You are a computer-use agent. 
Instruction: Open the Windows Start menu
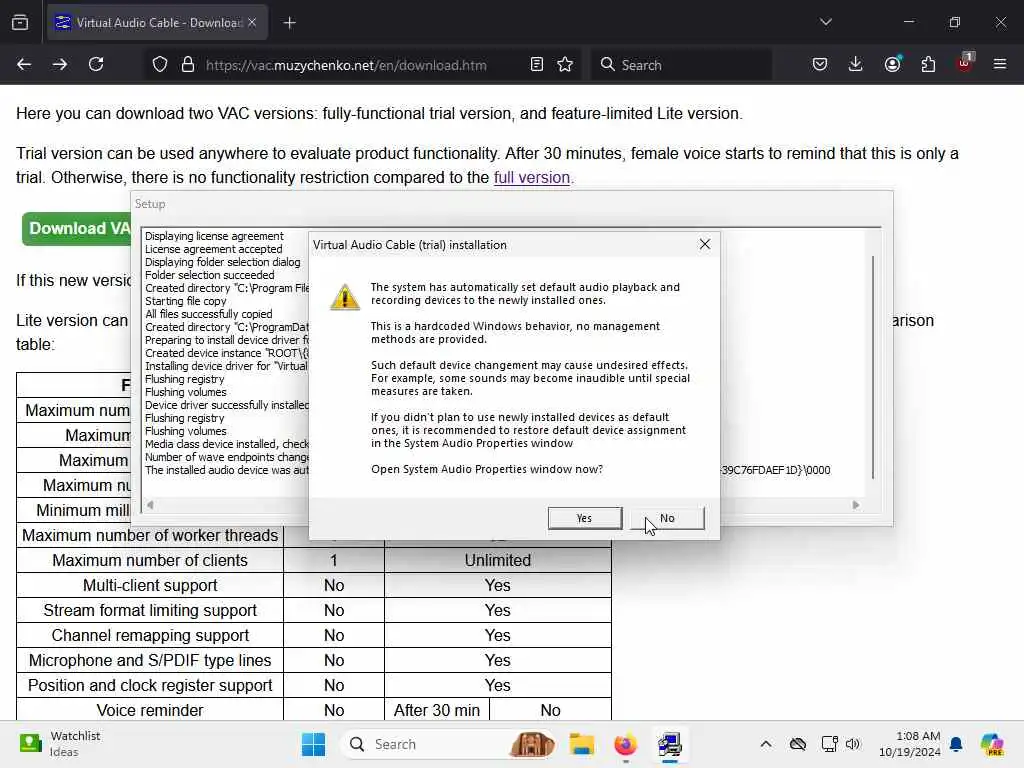point(313,744)
